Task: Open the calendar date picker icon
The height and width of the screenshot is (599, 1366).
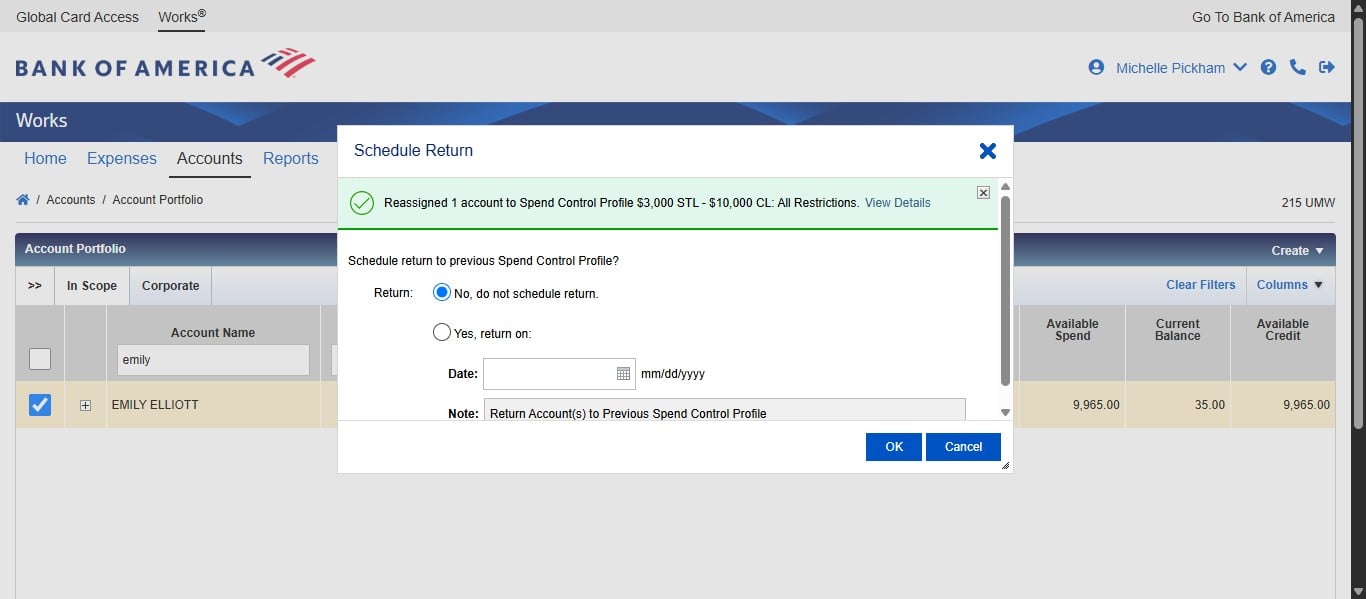Action: [625, 373]
